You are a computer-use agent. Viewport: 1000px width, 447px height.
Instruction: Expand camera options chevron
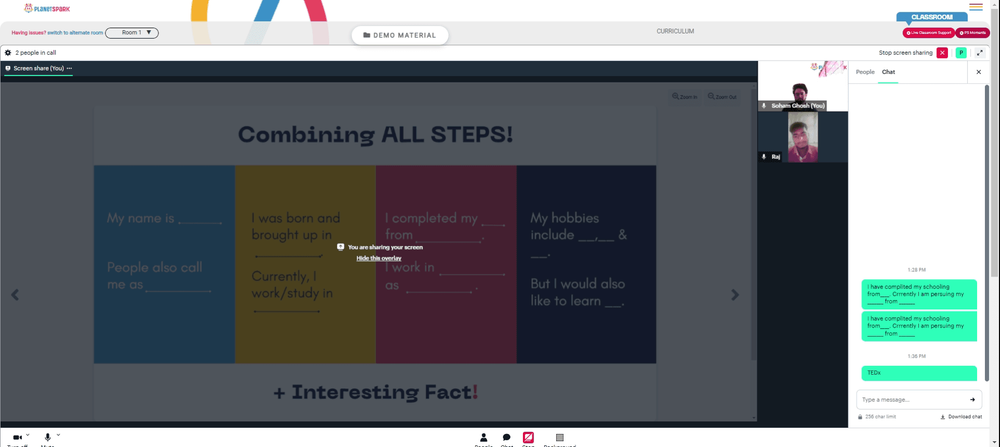pos(28,435)
